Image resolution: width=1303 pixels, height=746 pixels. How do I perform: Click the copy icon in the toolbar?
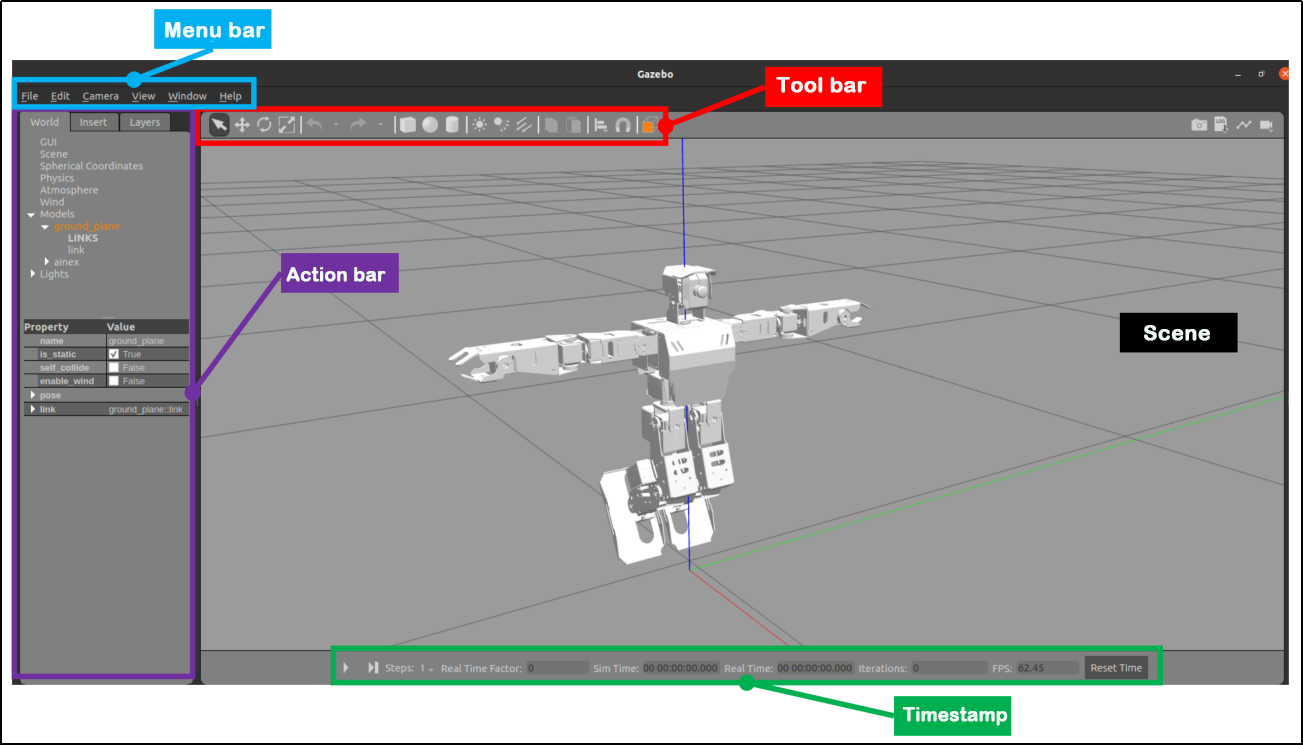pyautogui.click(x=551, y=125)
